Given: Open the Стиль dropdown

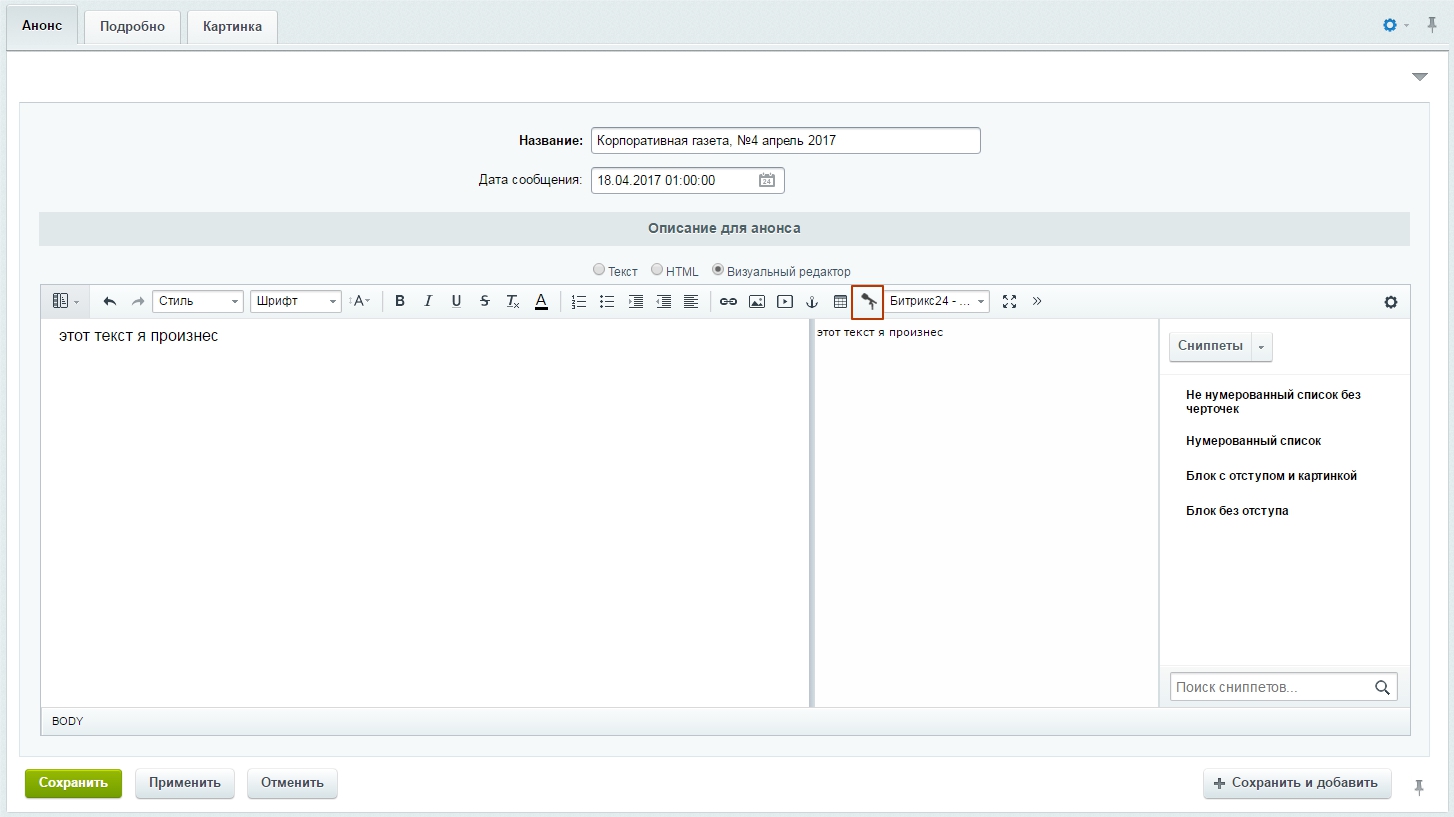Looking at the screenshot, I should pos(198,301).
